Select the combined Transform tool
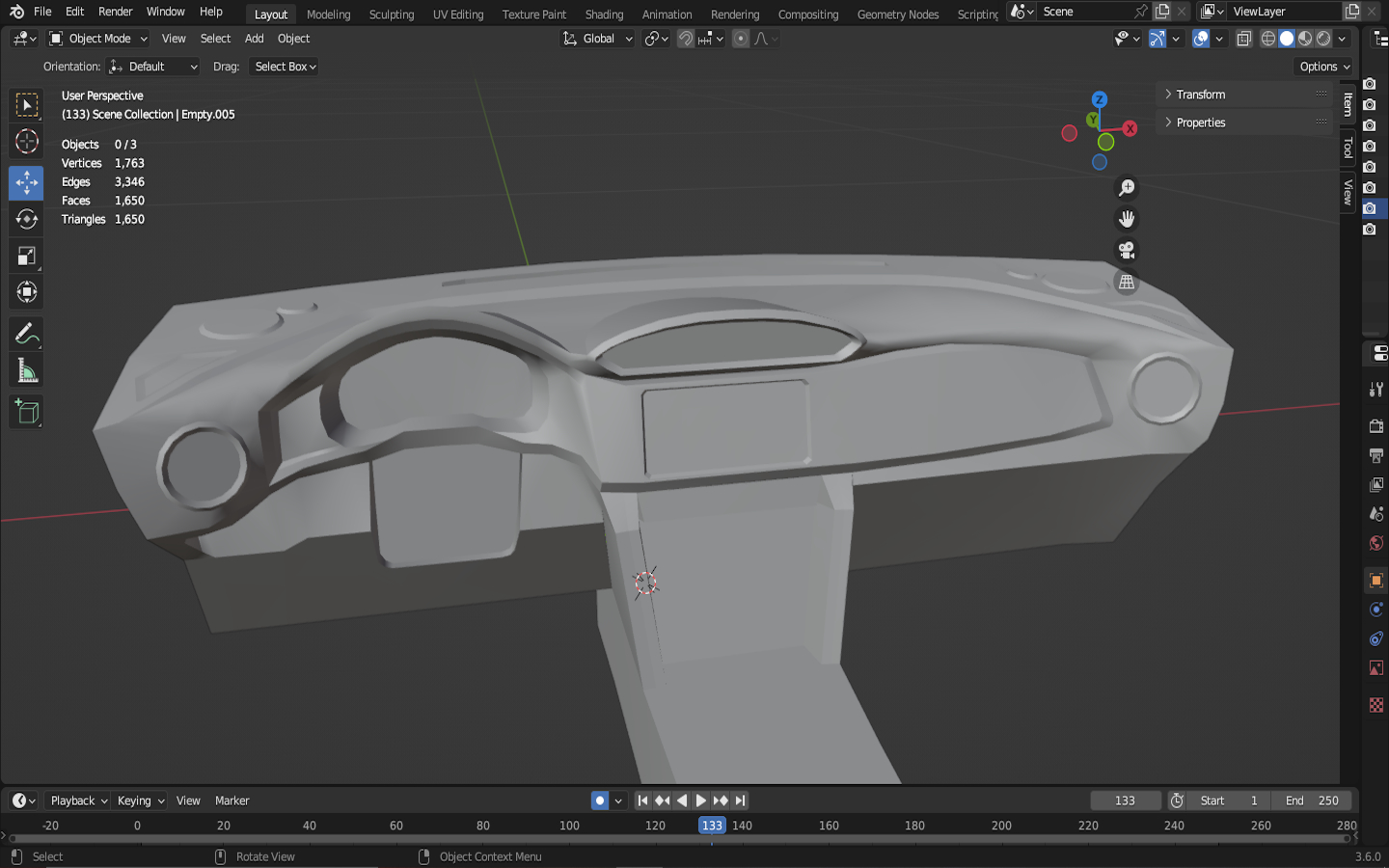 click(x=26, y=292)
